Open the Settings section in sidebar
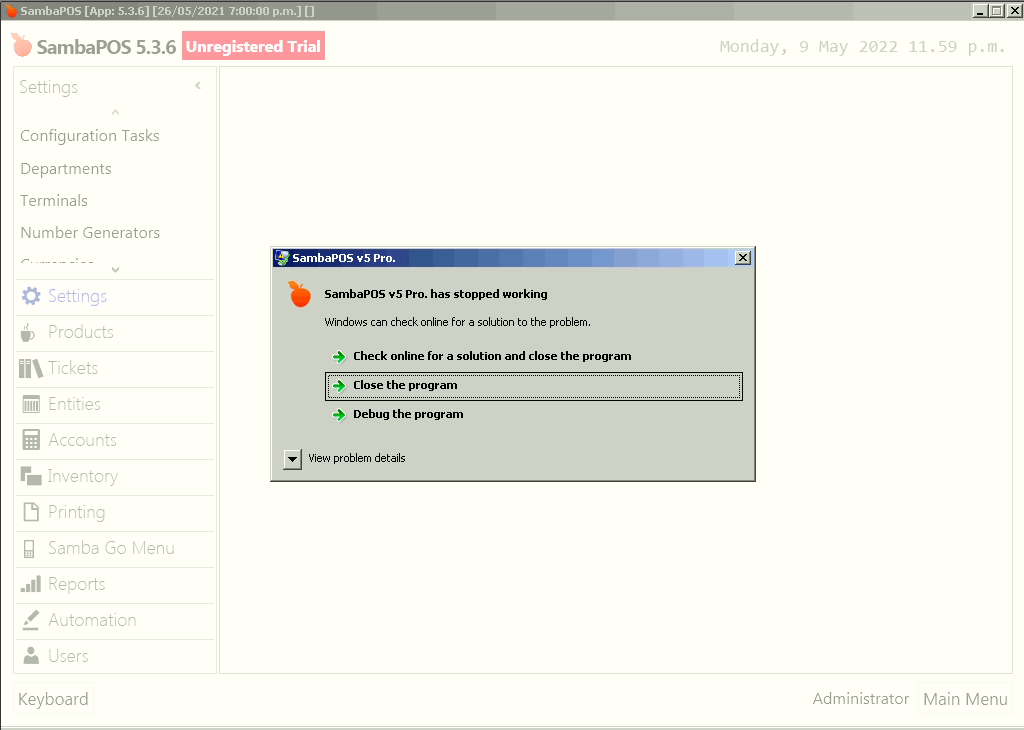Viewport: 1024px width, 730px height. click(x=115, y=296)
